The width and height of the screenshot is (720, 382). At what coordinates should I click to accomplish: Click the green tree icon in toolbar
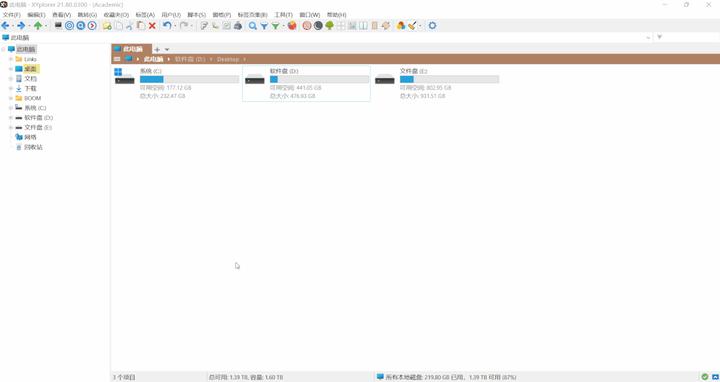pyautogui.click(x=329, y=26)
